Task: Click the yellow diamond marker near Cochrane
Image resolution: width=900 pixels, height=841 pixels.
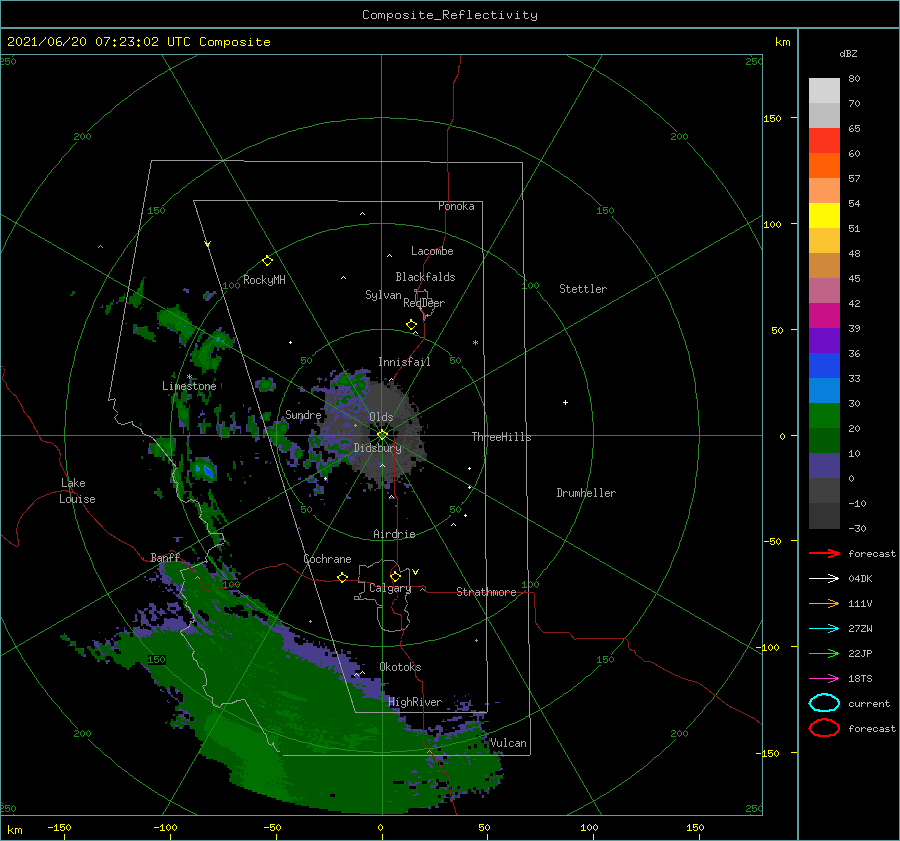Action: 343,578
